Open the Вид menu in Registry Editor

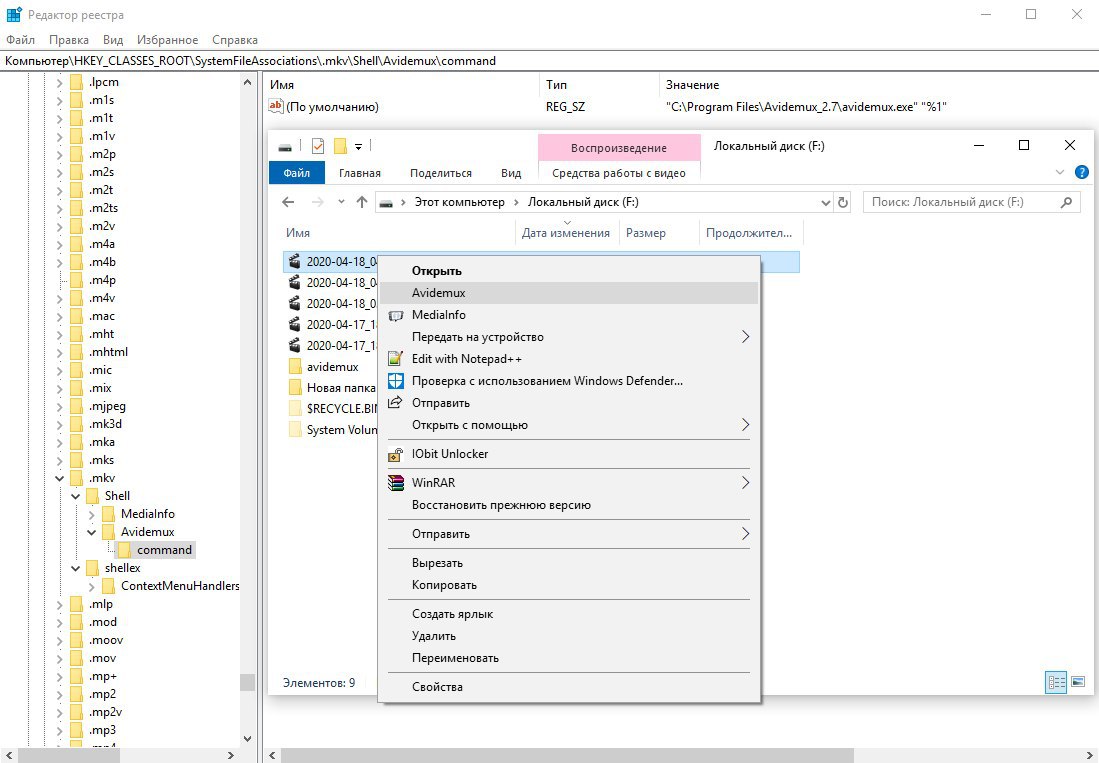coord(113,40)
